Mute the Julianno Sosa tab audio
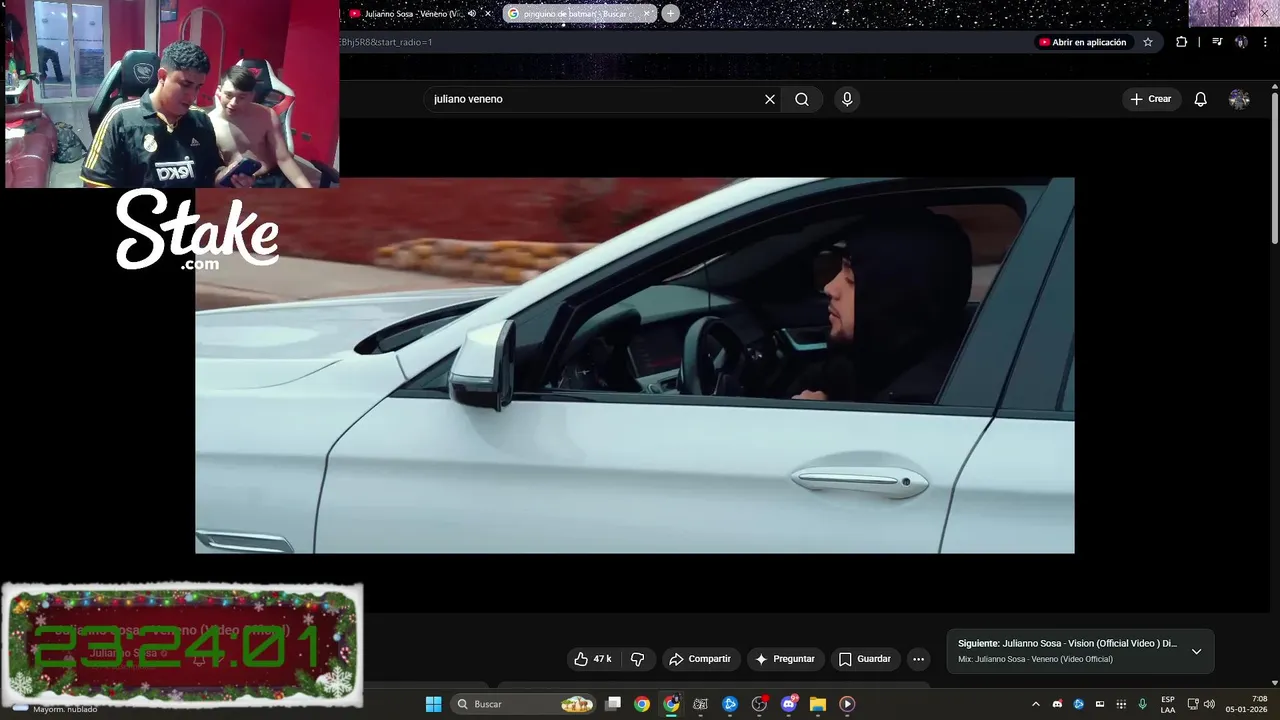Viewport: 1280px width, 720px height. 472,14
